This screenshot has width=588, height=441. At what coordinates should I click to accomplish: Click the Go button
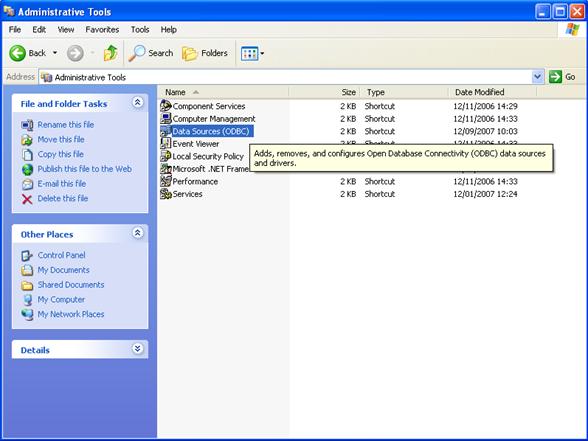(562, 77)
